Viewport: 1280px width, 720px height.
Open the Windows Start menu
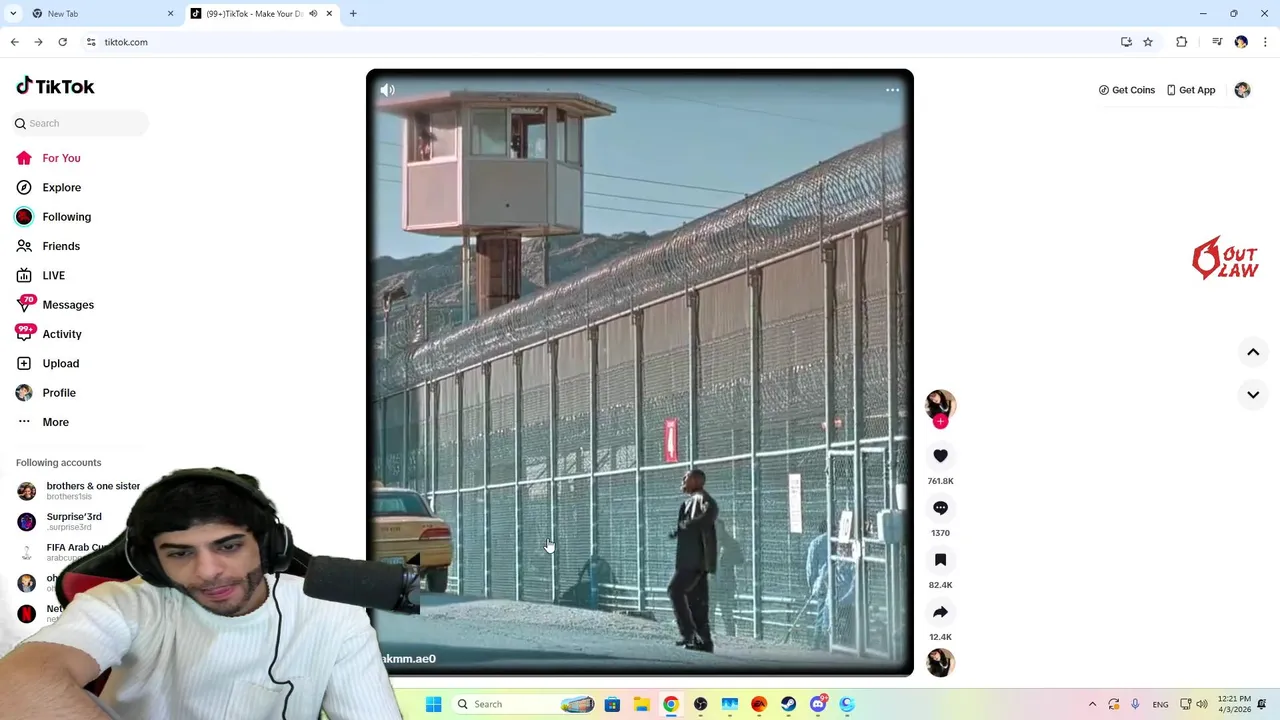pos(434,704)
